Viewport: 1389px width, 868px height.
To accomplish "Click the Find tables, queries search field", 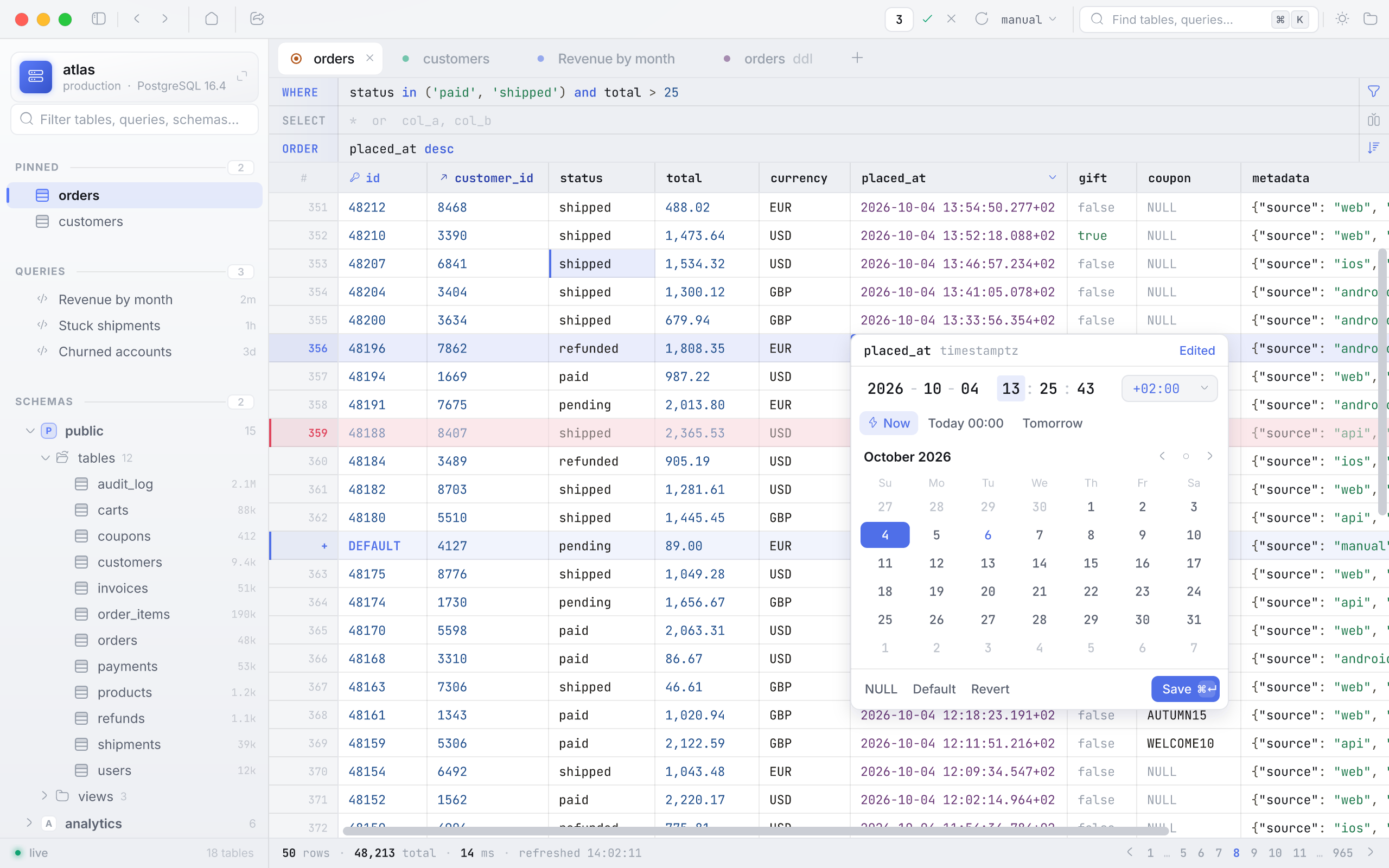I will 1199,20.
